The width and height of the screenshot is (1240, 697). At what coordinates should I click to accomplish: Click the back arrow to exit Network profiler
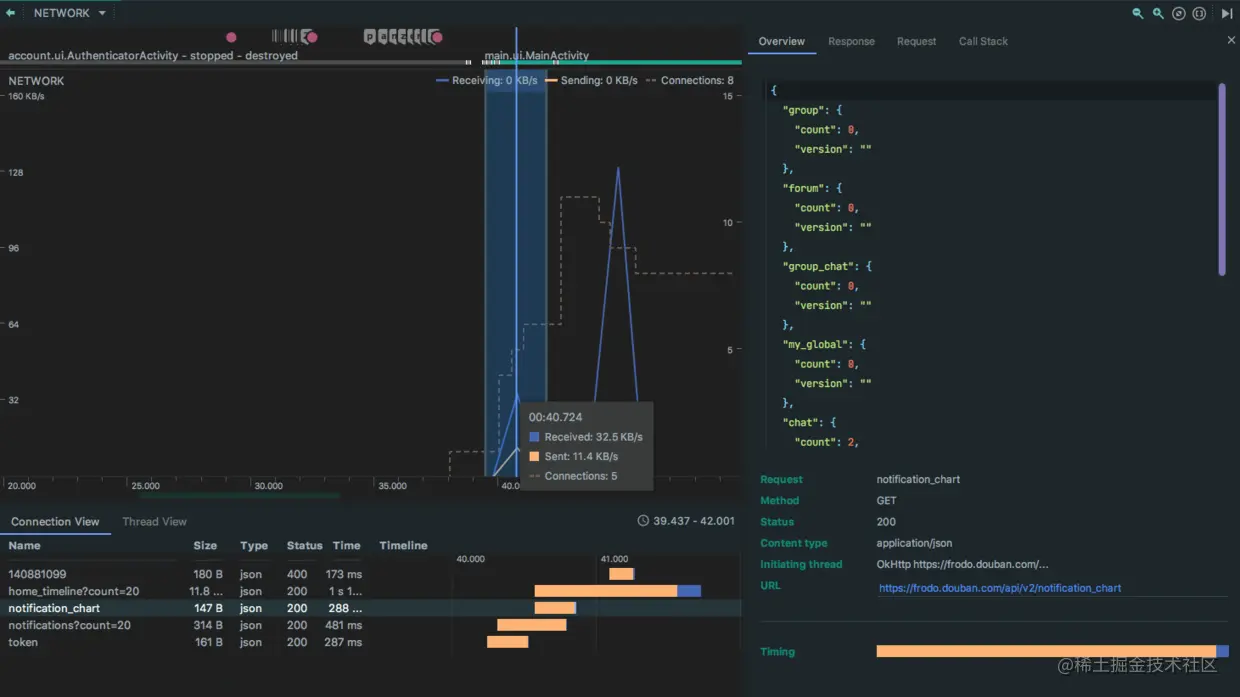(x=12, y=13)
